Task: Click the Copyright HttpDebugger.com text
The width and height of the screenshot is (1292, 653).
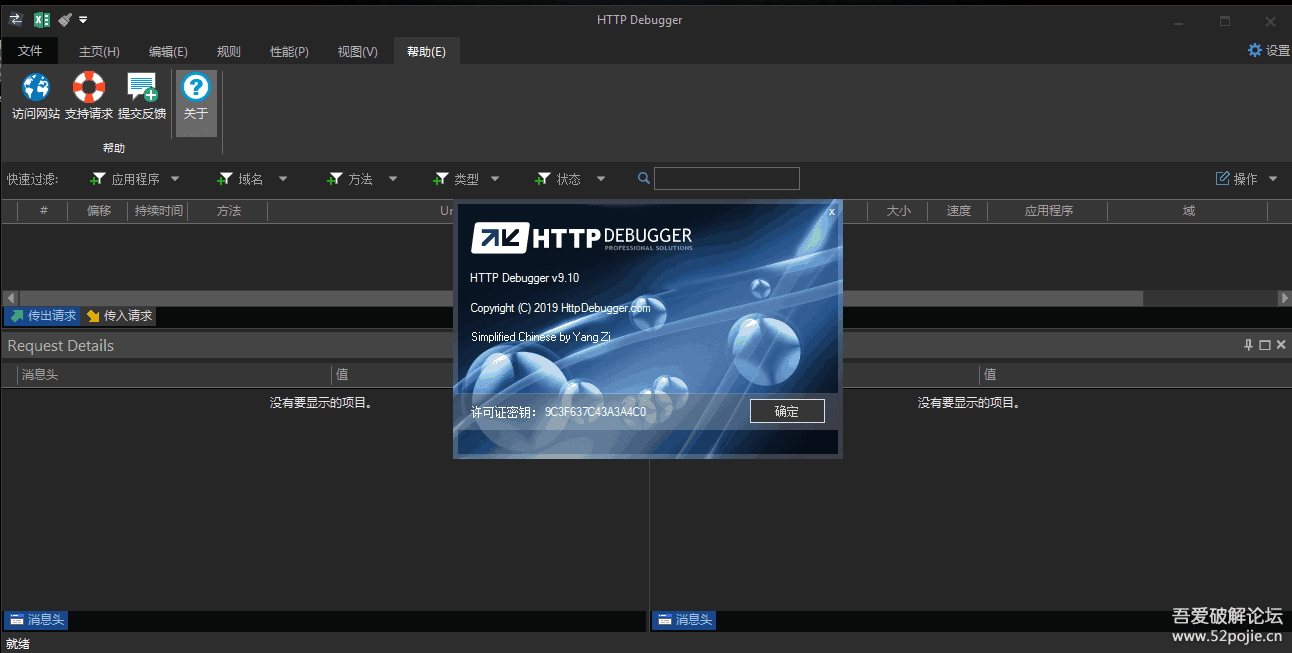Action: tap(560, 308)
